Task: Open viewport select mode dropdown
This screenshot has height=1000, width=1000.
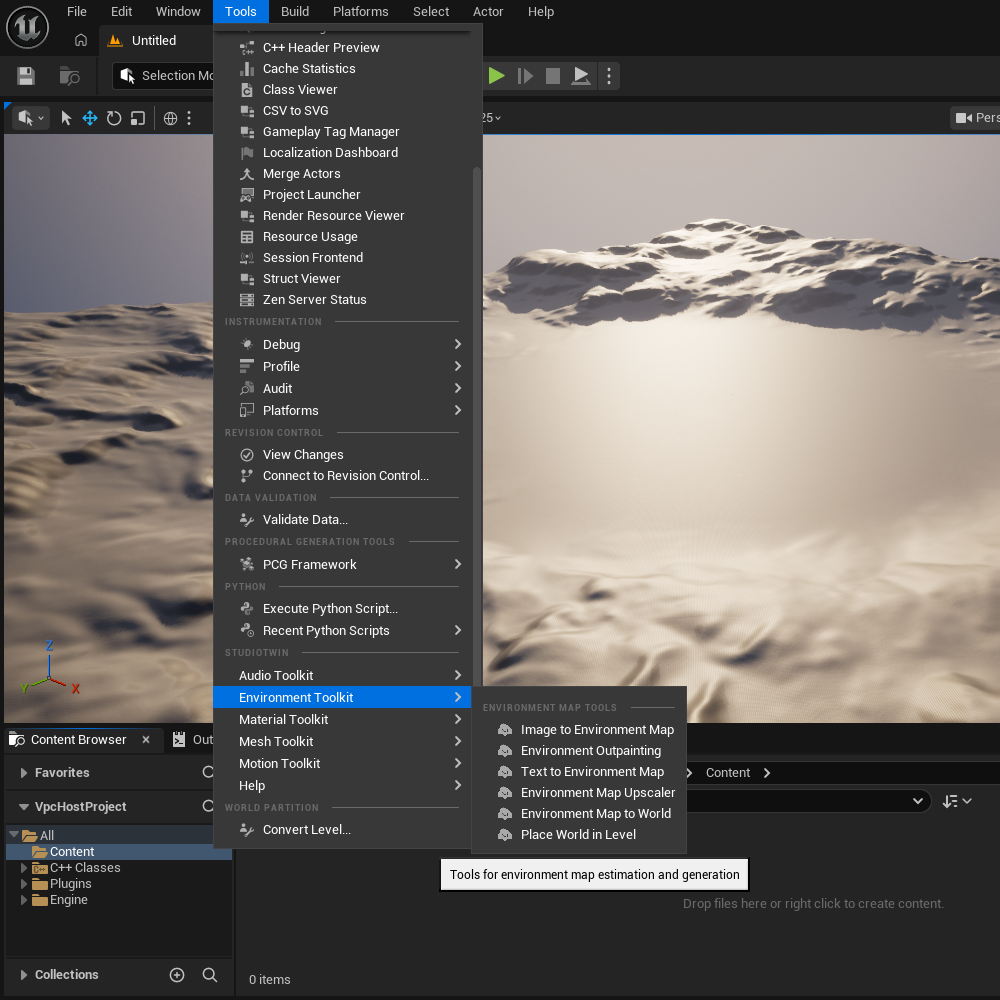Action: [31, 118]
